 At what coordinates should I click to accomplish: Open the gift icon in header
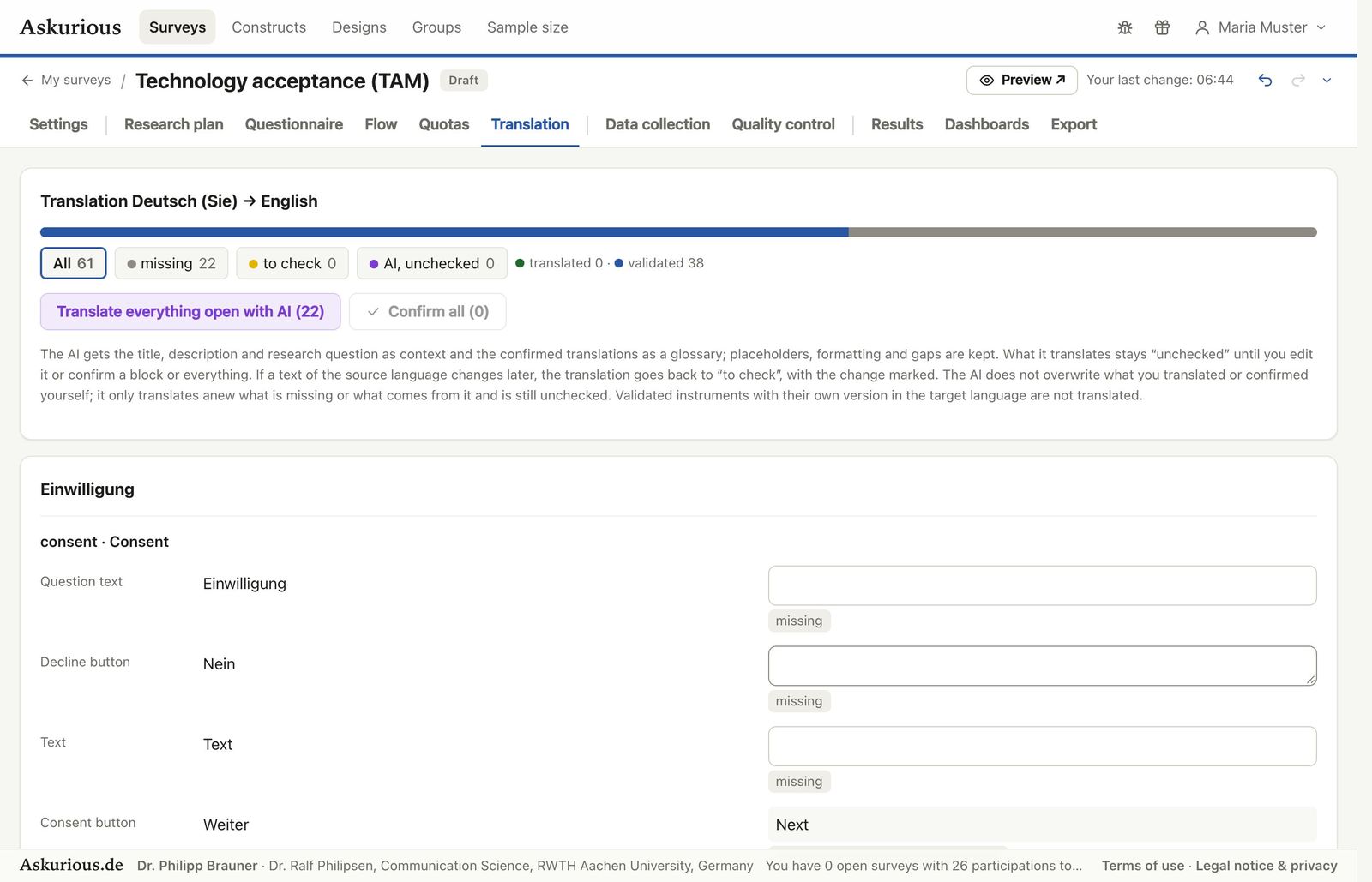[1162, 27]
